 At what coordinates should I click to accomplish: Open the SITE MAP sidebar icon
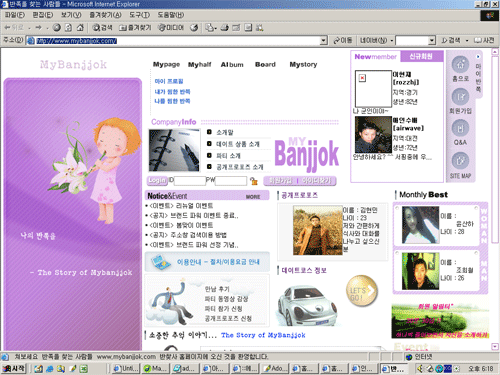coord(460,161)
